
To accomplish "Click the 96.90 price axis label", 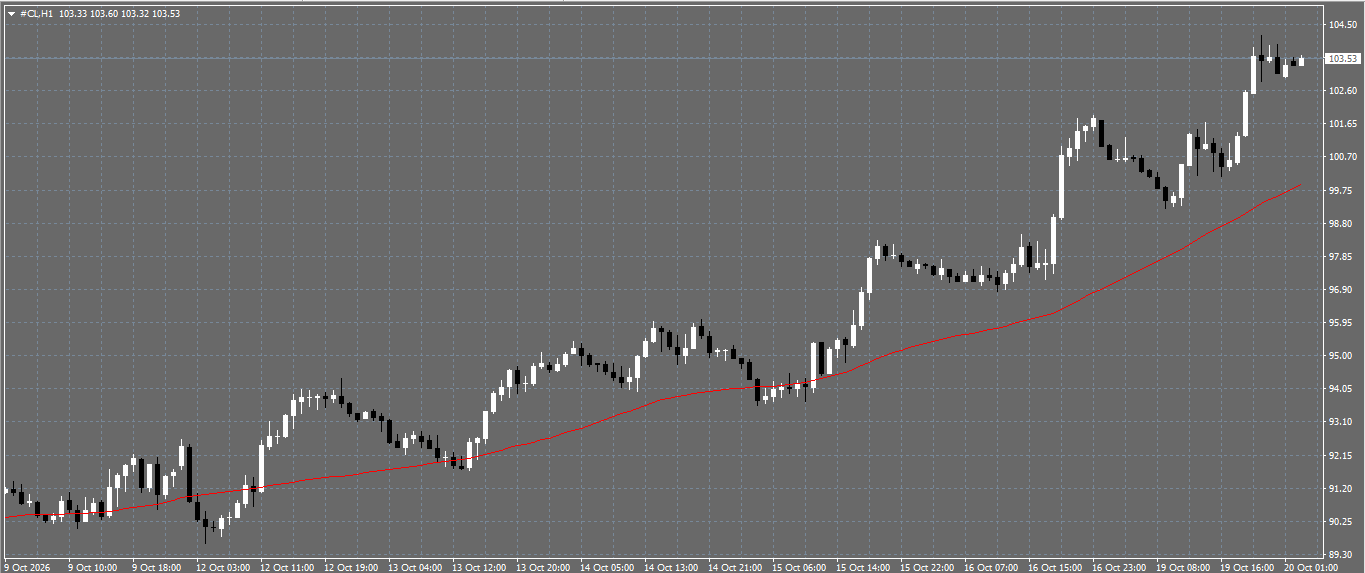I will point(1342,290).
